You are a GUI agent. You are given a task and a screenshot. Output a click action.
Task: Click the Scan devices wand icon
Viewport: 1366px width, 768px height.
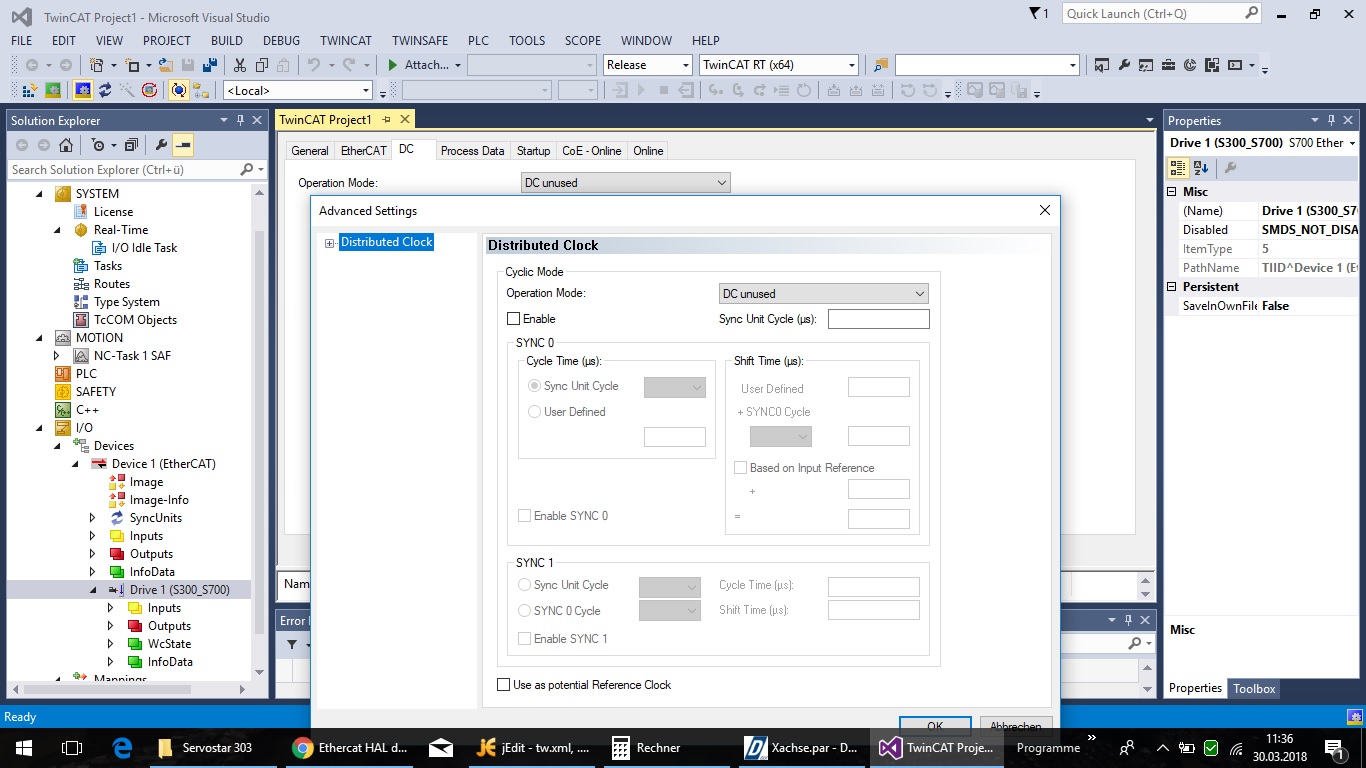click(x=127, y=90)
